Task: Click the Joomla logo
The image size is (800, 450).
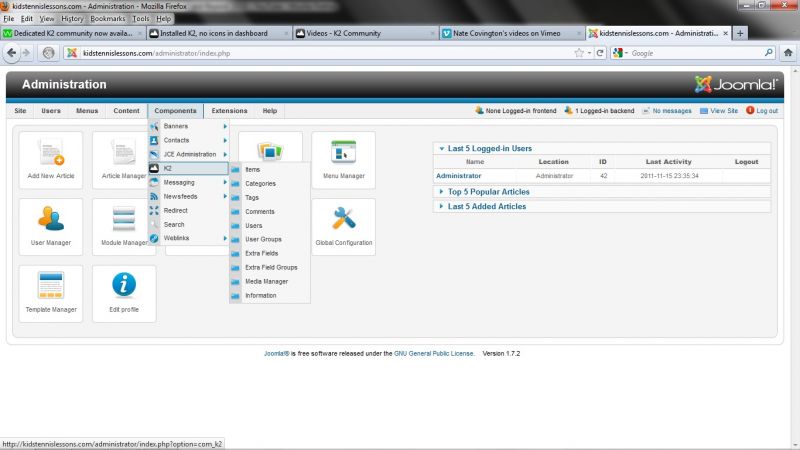Action: pos(736,84)
